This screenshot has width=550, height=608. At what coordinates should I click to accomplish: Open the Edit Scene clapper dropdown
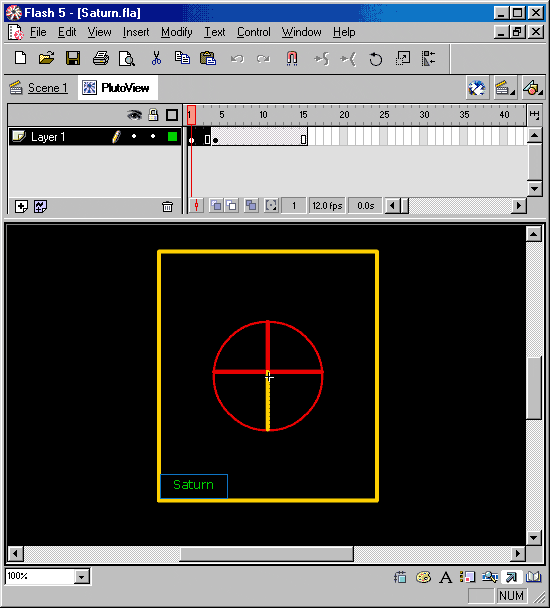click(x=505, y=88)
